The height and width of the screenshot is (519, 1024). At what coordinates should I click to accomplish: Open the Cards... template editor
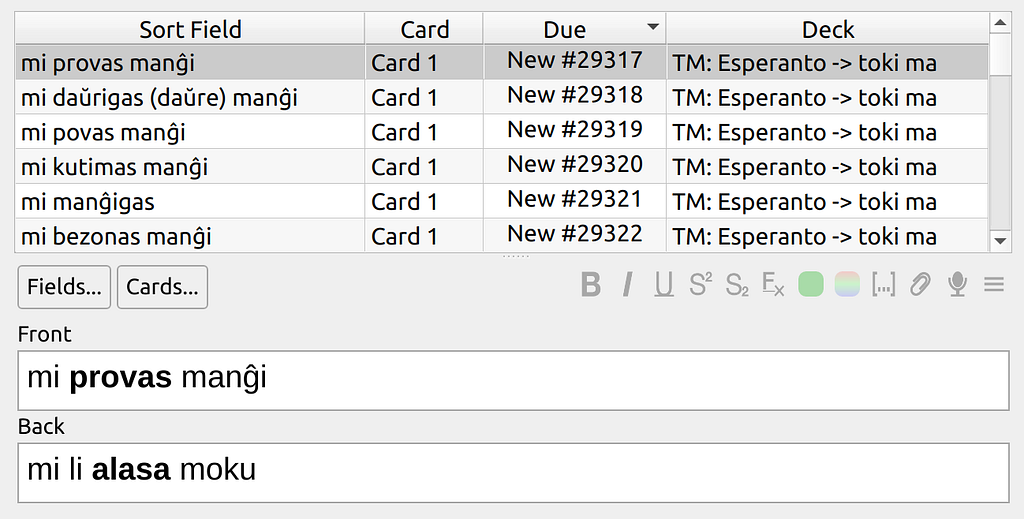(162, 287)
